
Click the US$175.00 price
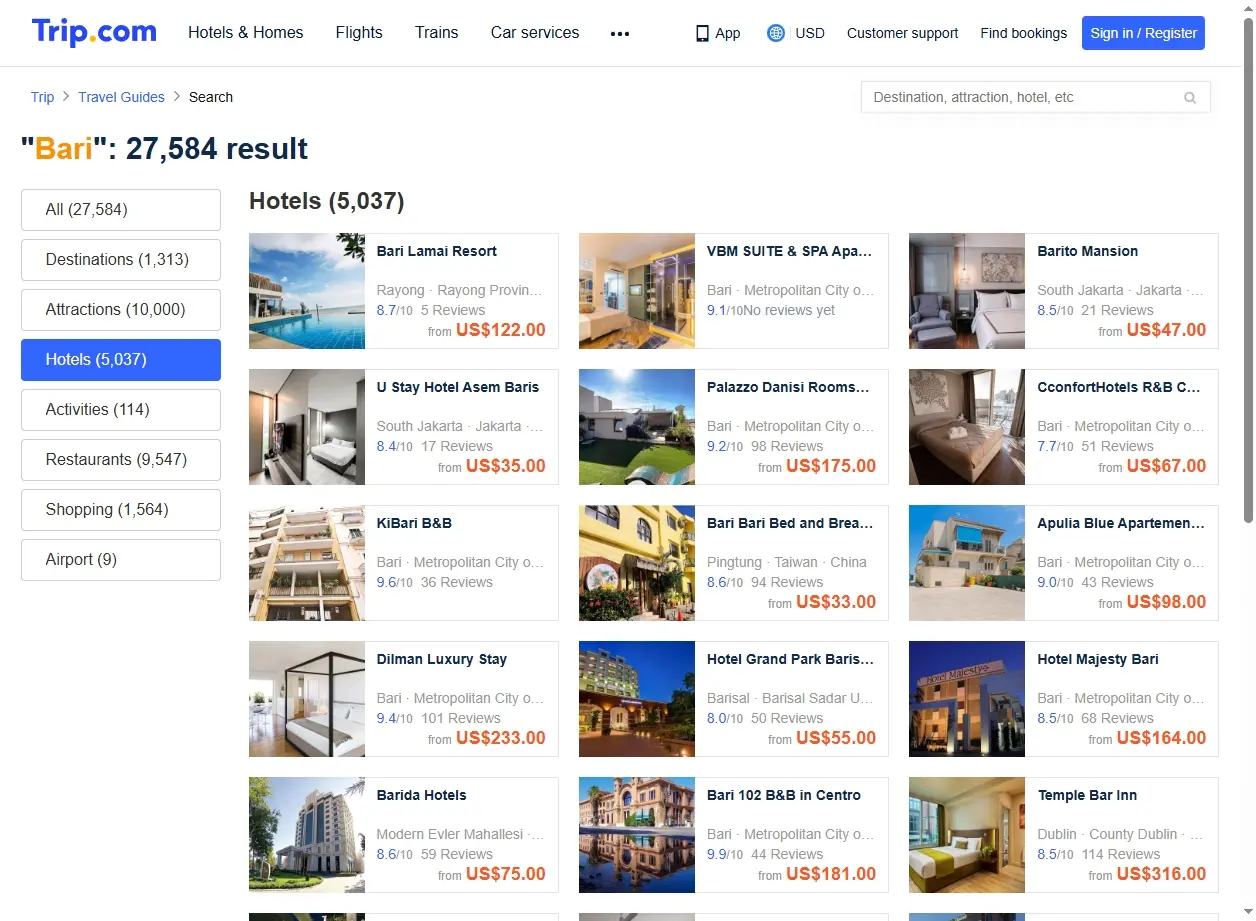pos(831,466)
